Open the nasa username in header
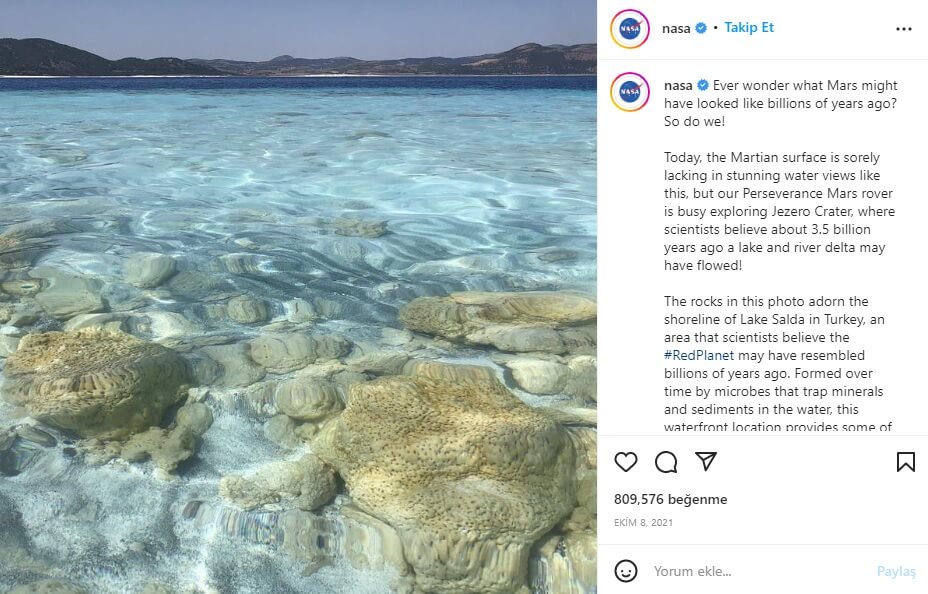 tap(676, 28)
